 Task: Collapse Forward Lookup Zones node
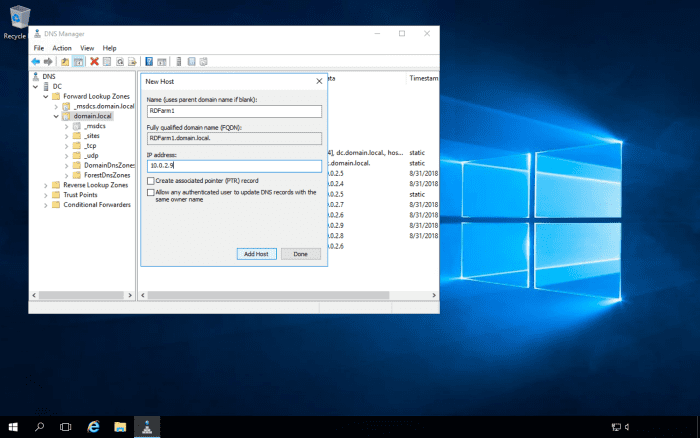[46, 96]
